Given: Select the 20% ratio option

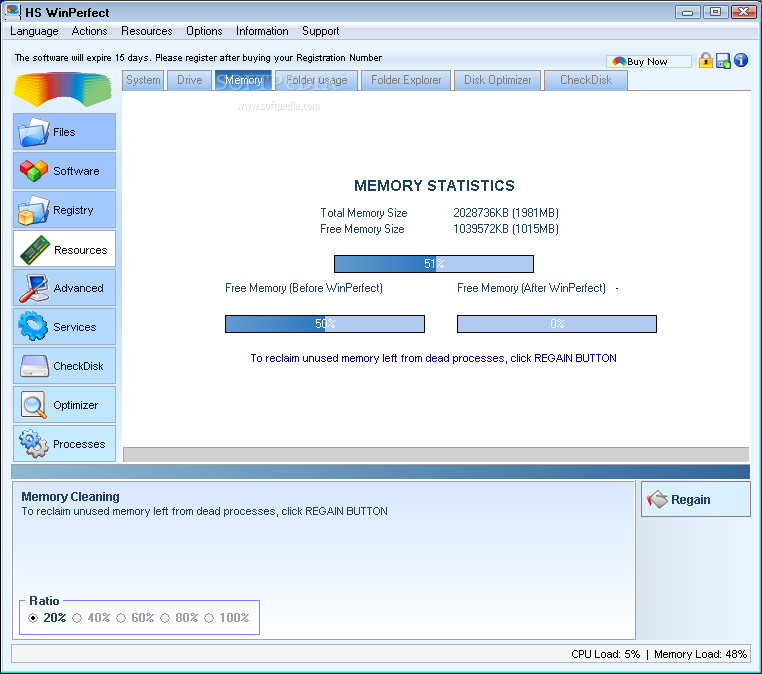Looking at the screenshot, I should (33, 618).
